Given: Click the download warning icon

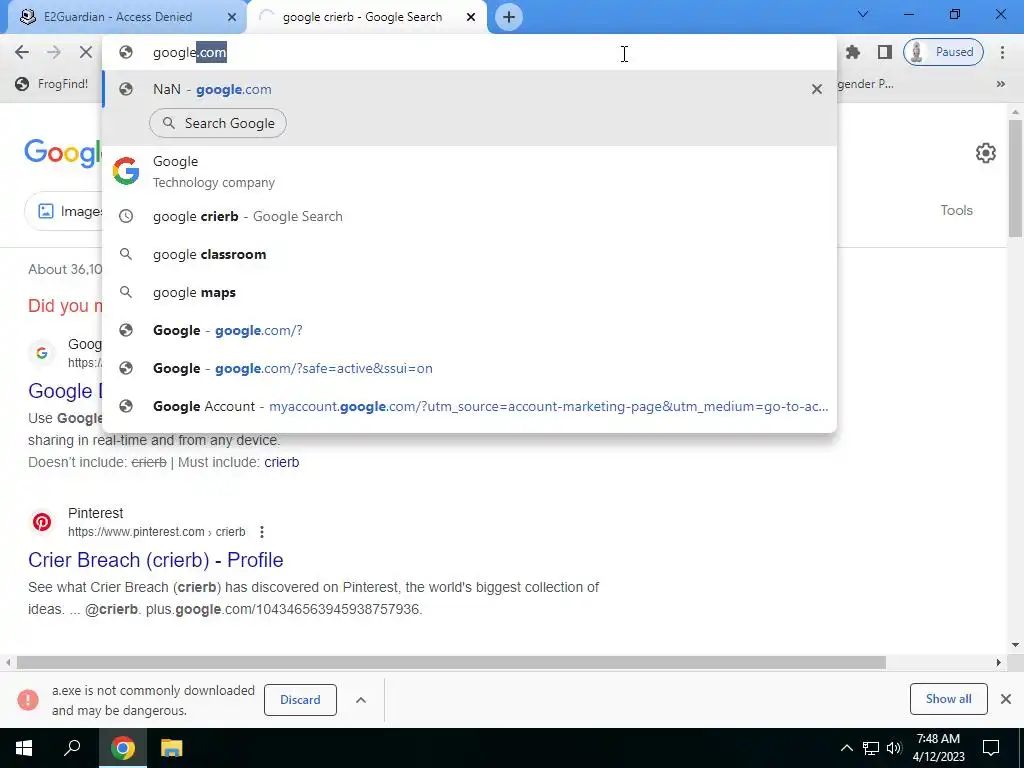Looking at the screenshot, I should pos(28,699).
